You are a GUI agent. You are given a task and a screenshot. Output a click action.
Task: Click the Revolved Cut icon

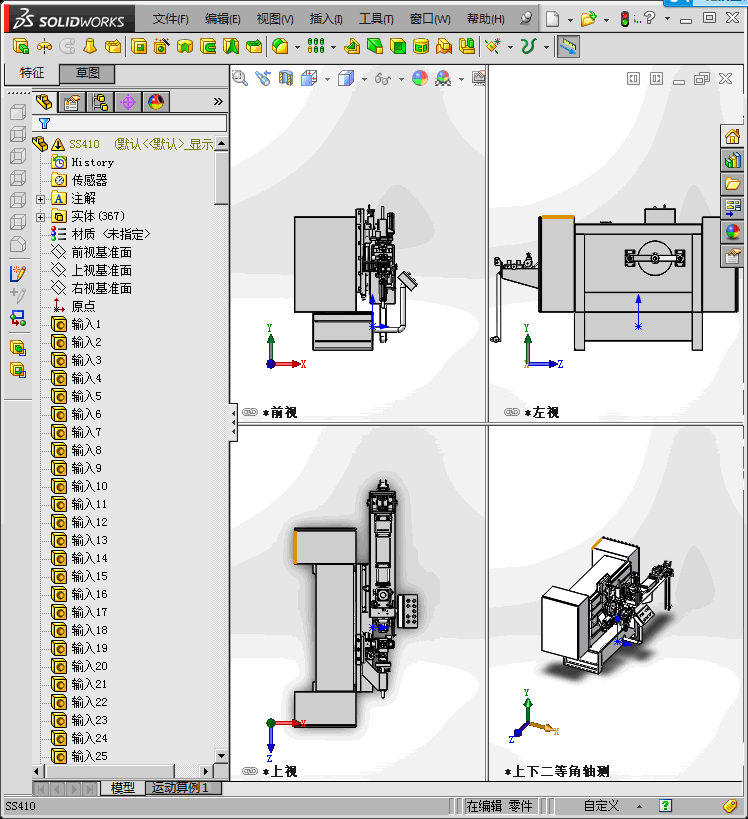(185, 46)
